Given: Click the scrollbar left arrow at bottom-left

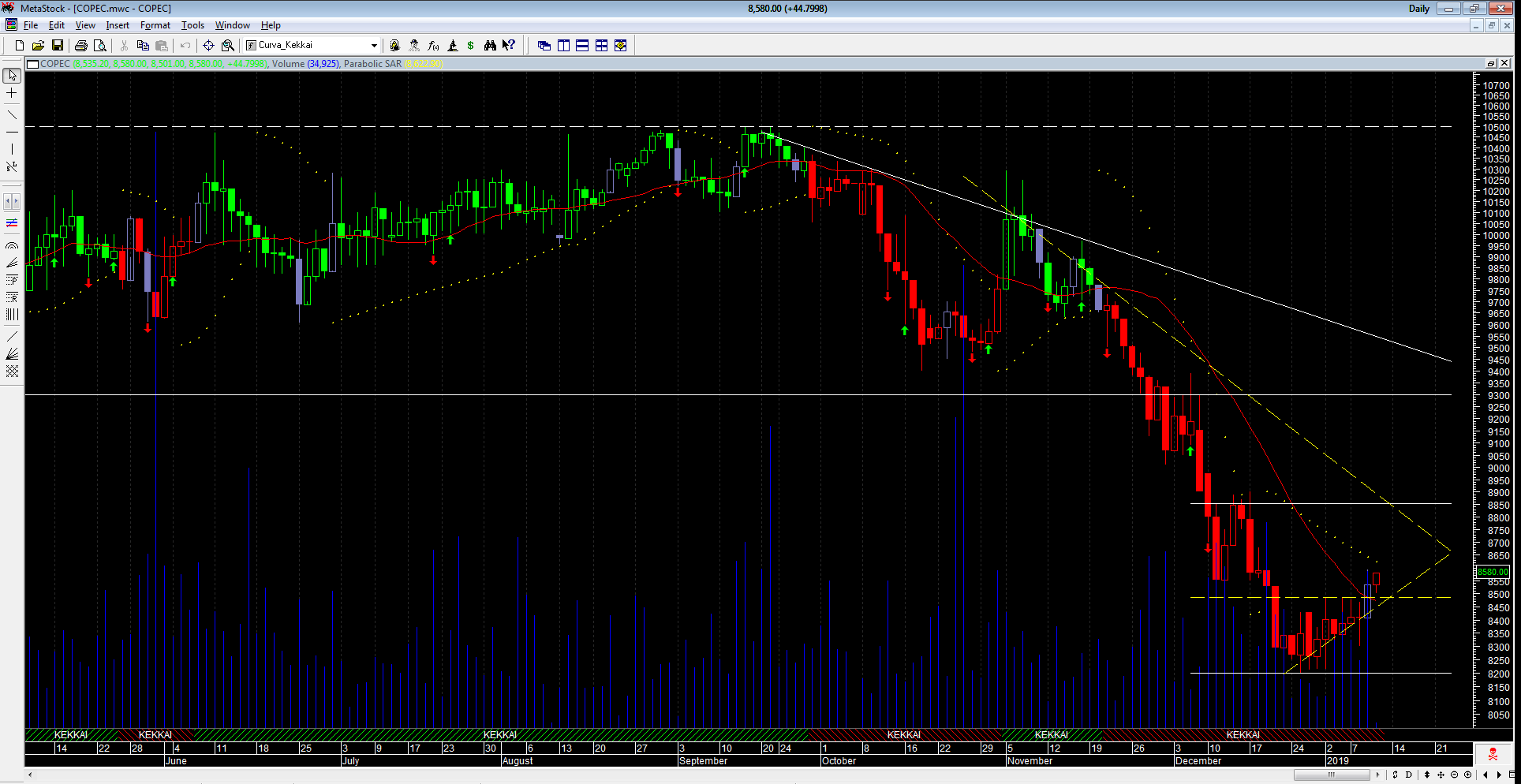Looking at the screenshot, I should click(x=30, y=775).
